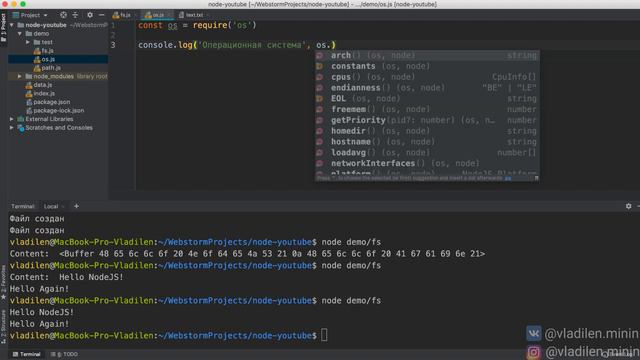
Task: Open the Favorites side tool window
Action: click(x=3, y=282)
